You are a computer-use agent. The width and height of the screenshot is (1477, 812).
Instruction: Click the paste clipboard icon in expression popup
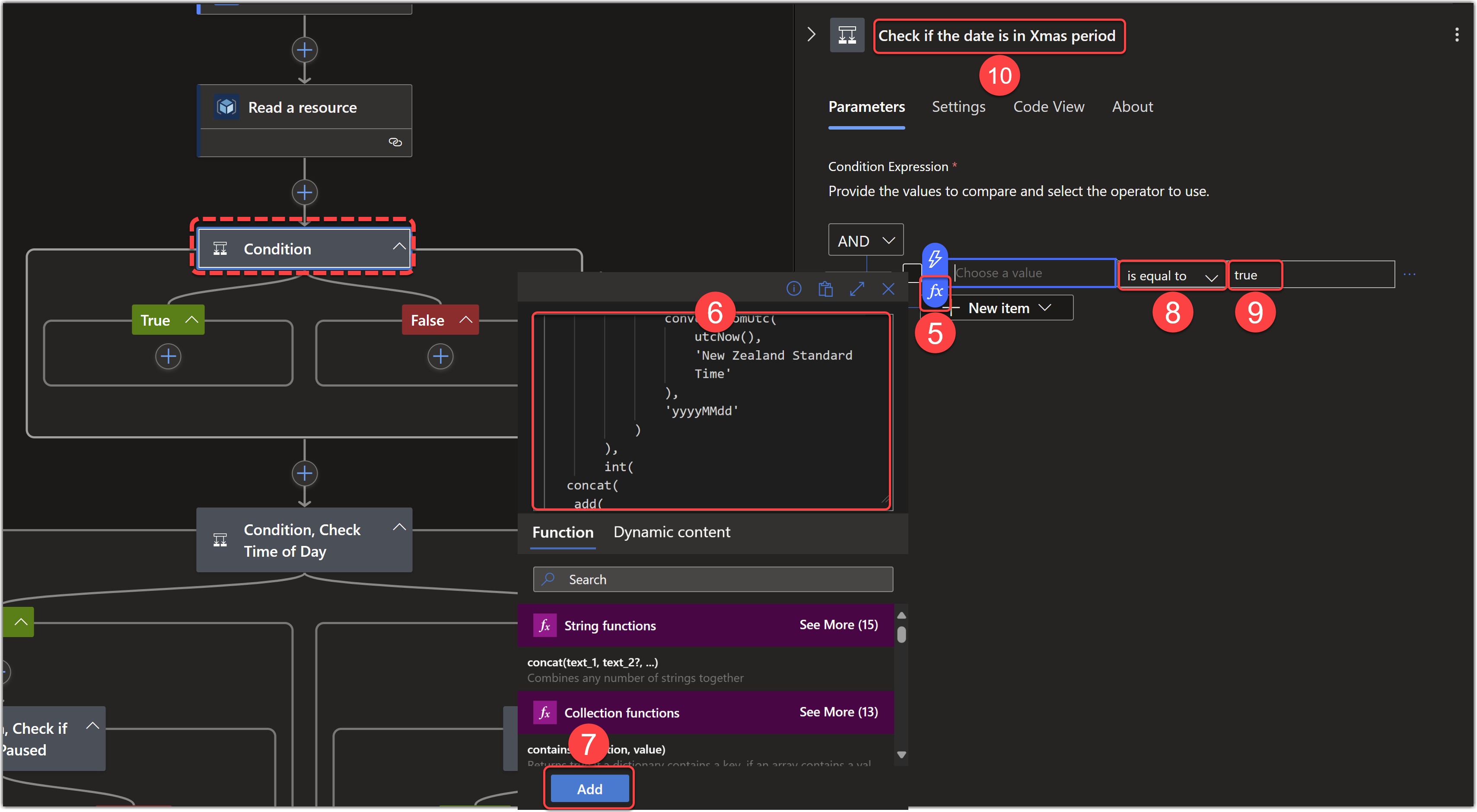825,289
